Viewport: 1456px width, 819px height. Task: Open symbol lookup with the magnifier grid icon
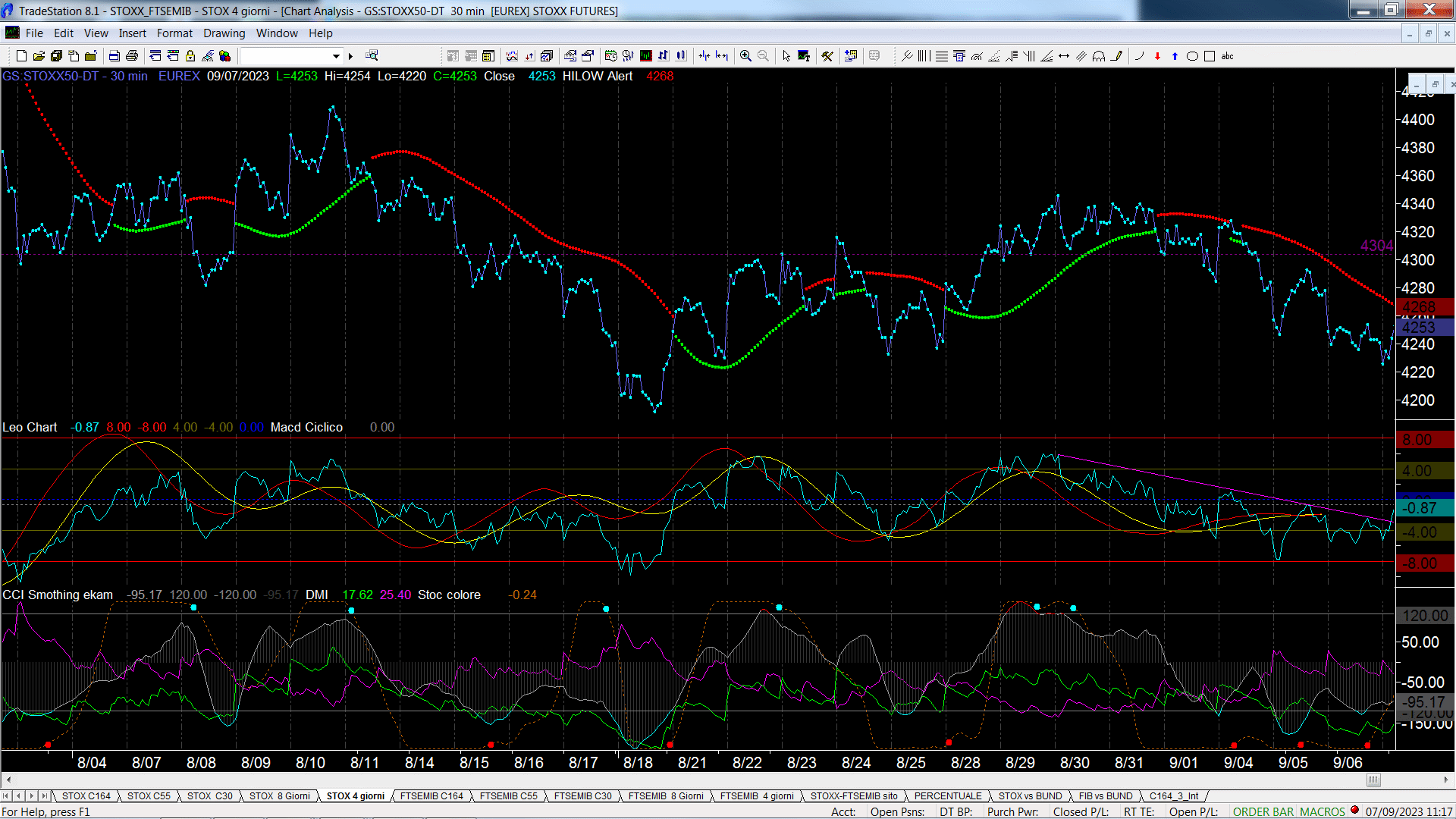pos(372,55)
